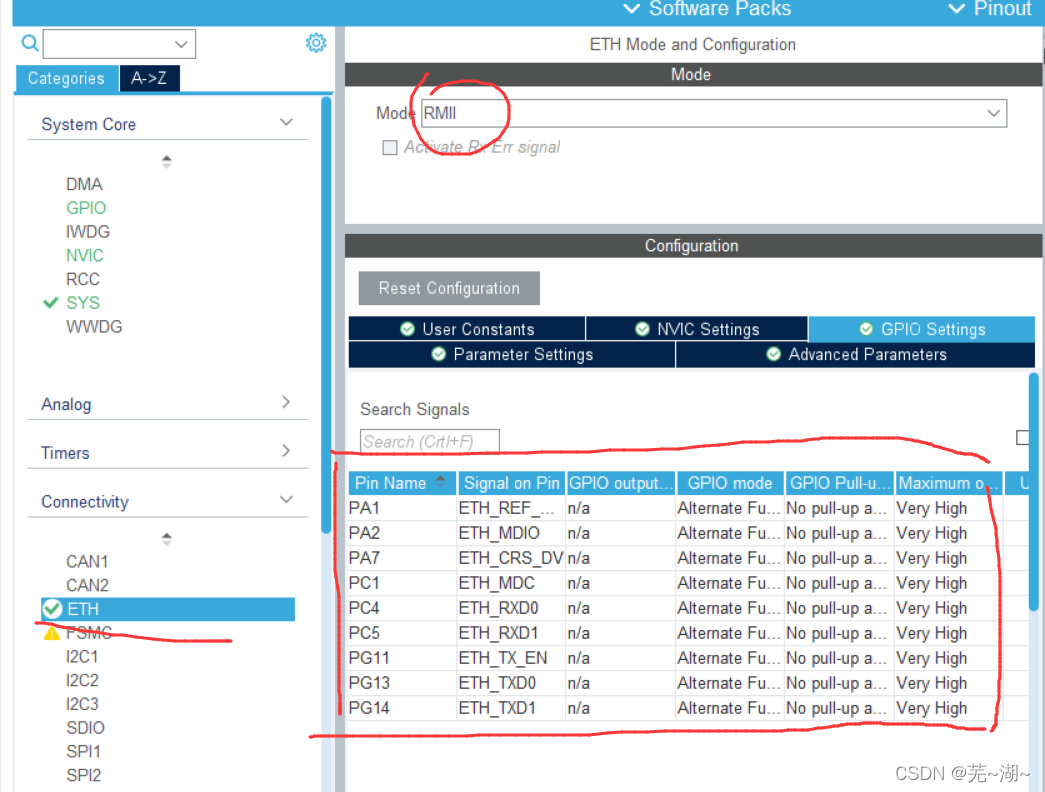Image resolution: width=1045 pixels, height=792 pixels.
Task: Click the configuration panel vertical scrollbar
Action: 1034,492
